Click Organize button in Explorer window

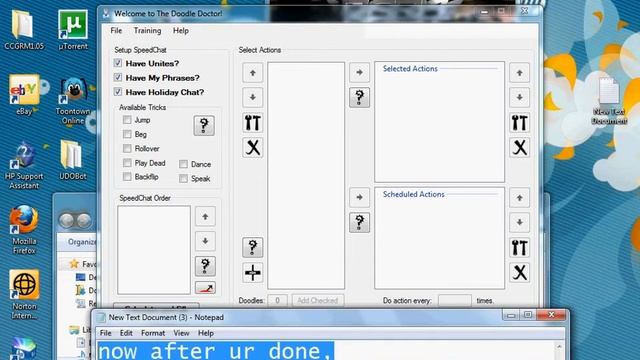pos(82,242)
